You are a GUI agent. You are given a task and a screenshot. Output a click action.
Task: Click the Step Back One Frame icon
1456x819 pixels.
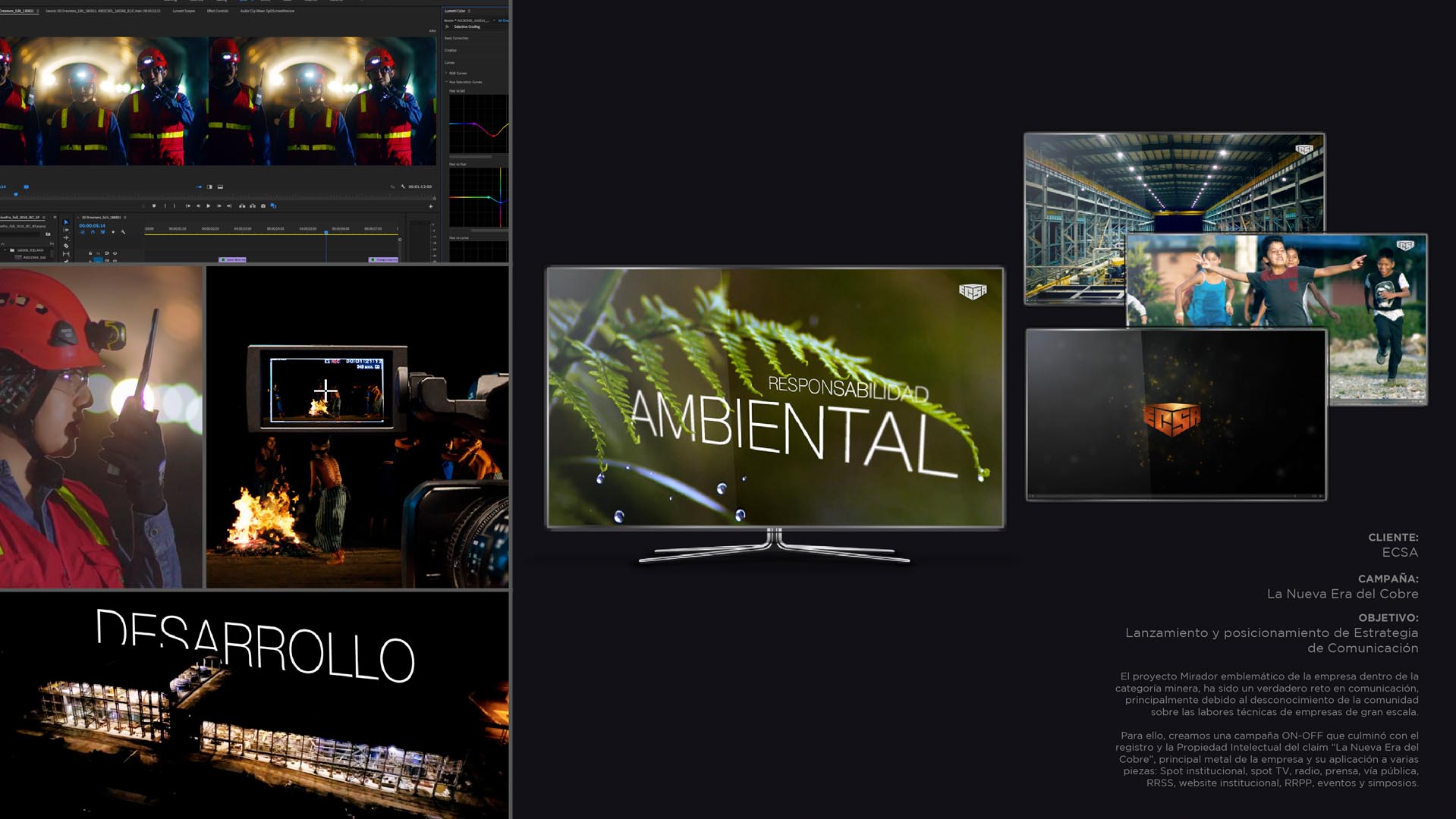pos(199,206)
